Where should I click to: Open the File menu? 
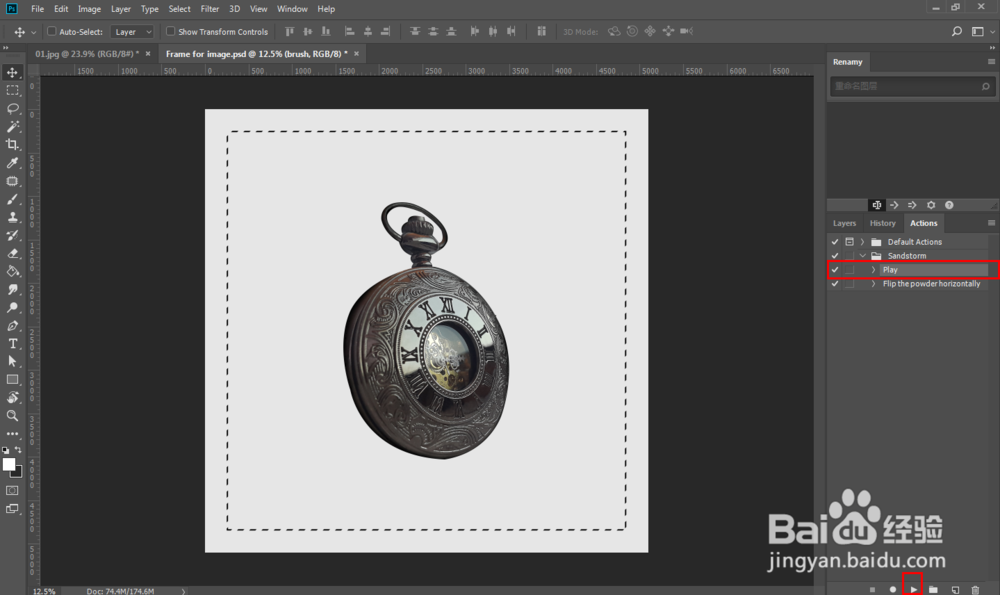click(x=38, y=9)
